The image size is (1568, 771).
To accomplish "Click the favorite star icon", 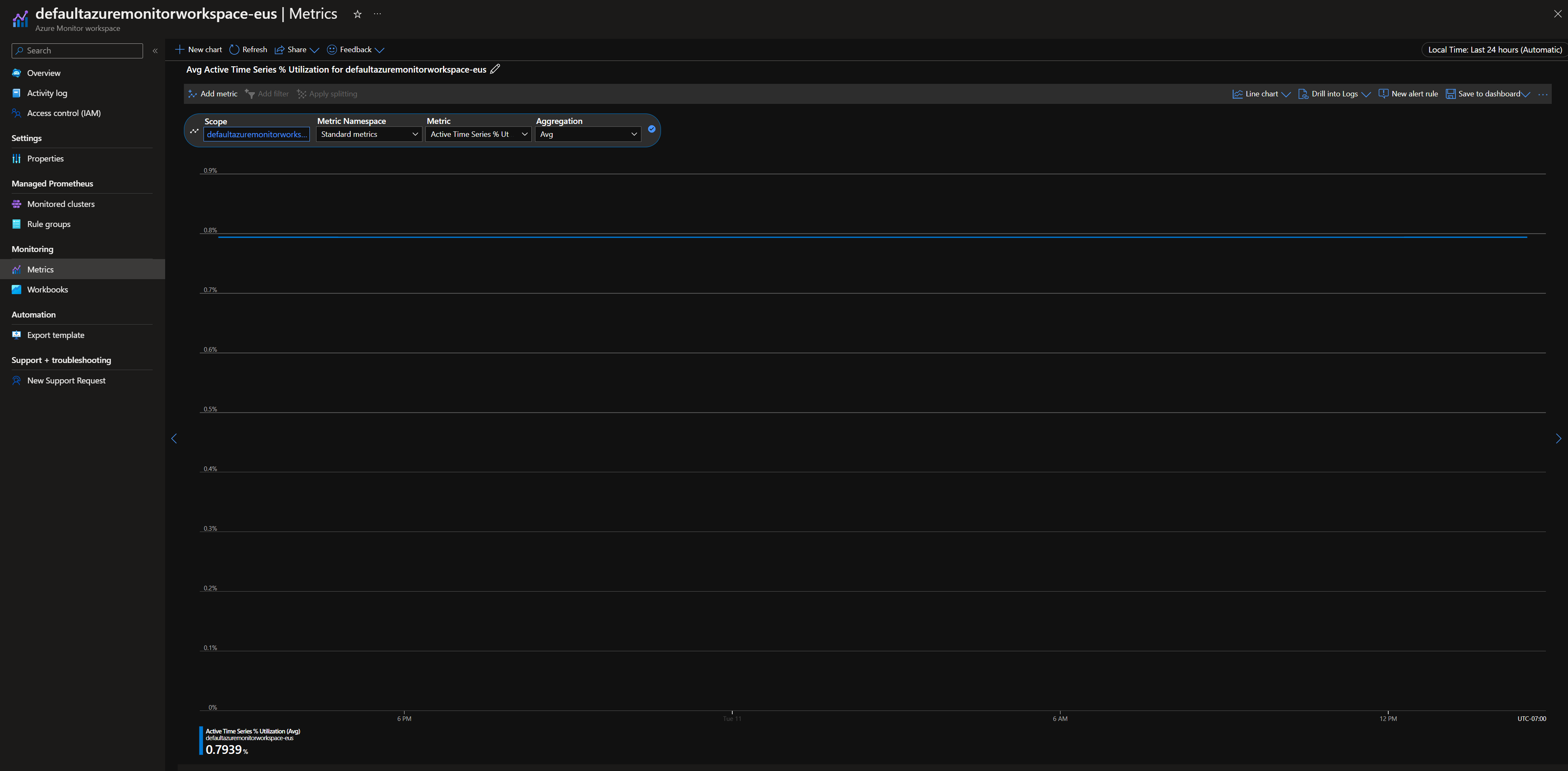I will (357, 14).
